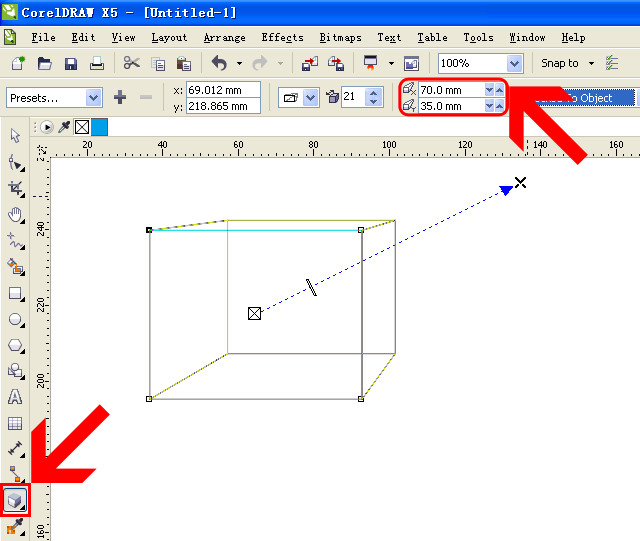Print the document
Screen dimensions: 640x541
[x=97, y=63]
